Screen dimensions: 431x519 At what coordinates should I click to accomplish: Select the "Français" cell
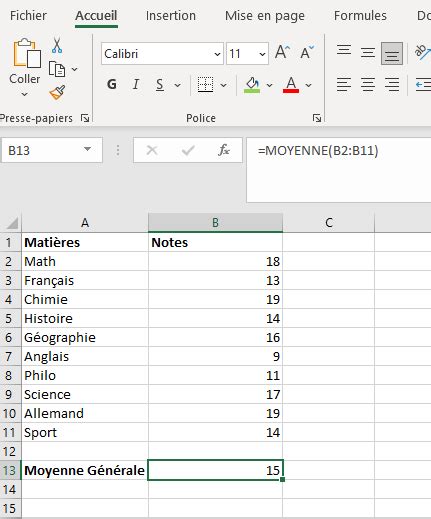pyautogui.click(x=85, y=280)
